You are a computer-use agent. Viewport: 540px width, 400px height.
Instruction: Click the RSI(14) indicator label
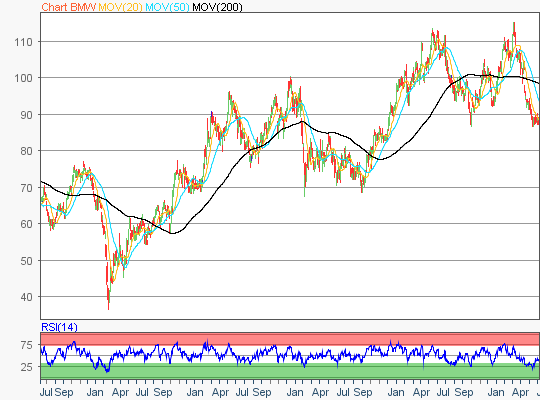pos(59,327)
